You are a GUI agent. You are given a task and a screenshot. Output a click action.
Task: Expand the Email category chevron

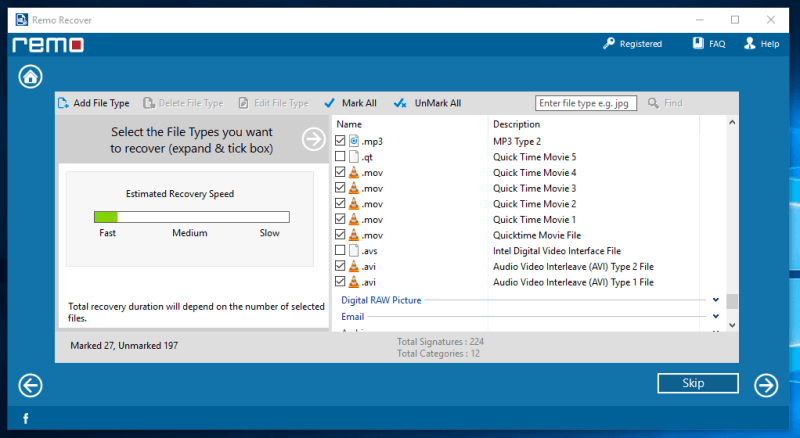pos(716,317)
